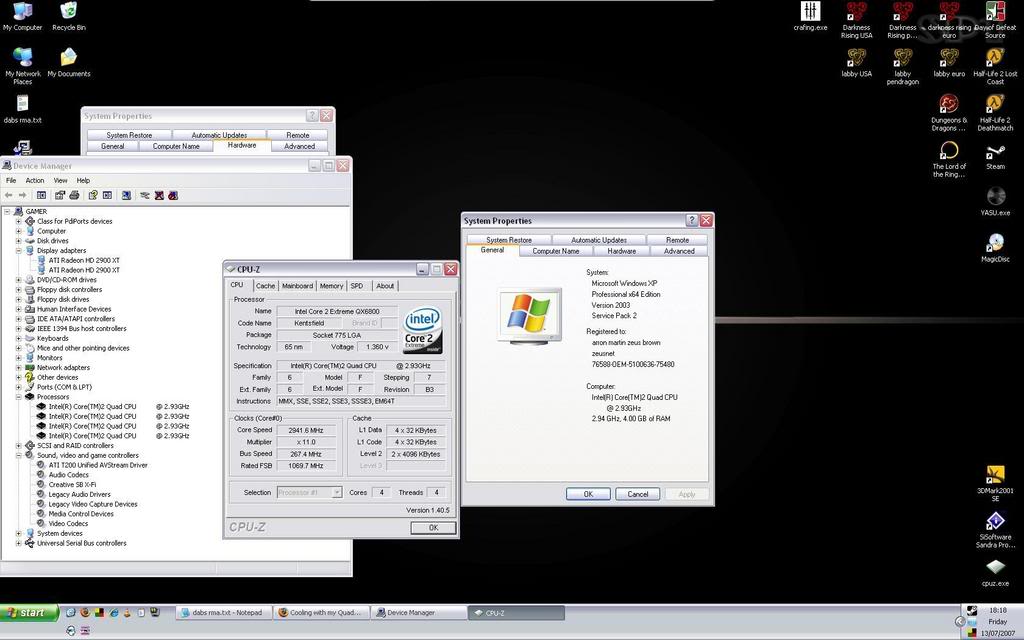
Task: Launch Internet Explorer from Quick Launch
Action: click(113, 613)
